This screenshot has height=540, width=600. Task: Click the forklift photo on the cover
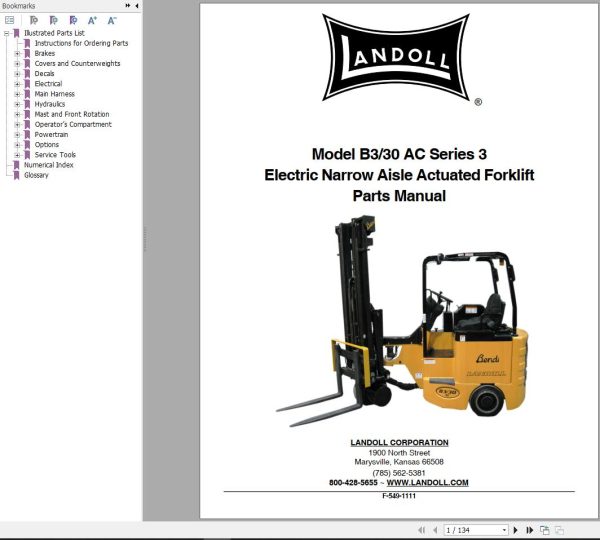coord(401,321)
